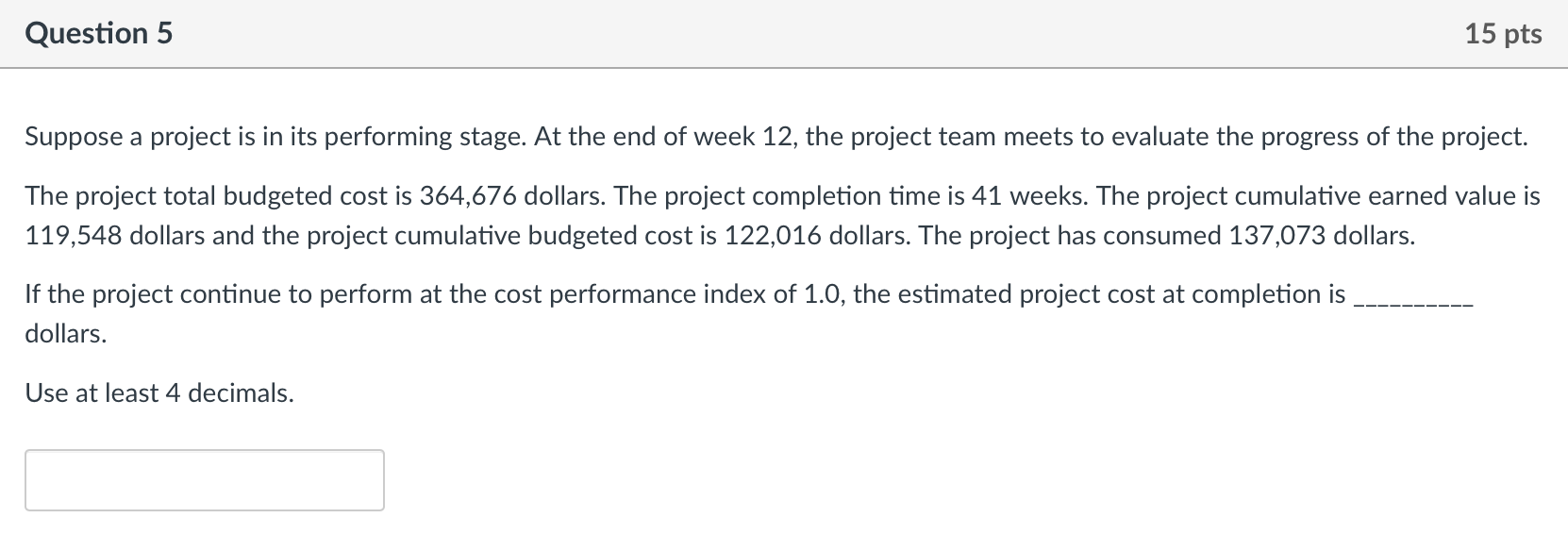Select the Question 5 heading

click(x=98, y=33)
